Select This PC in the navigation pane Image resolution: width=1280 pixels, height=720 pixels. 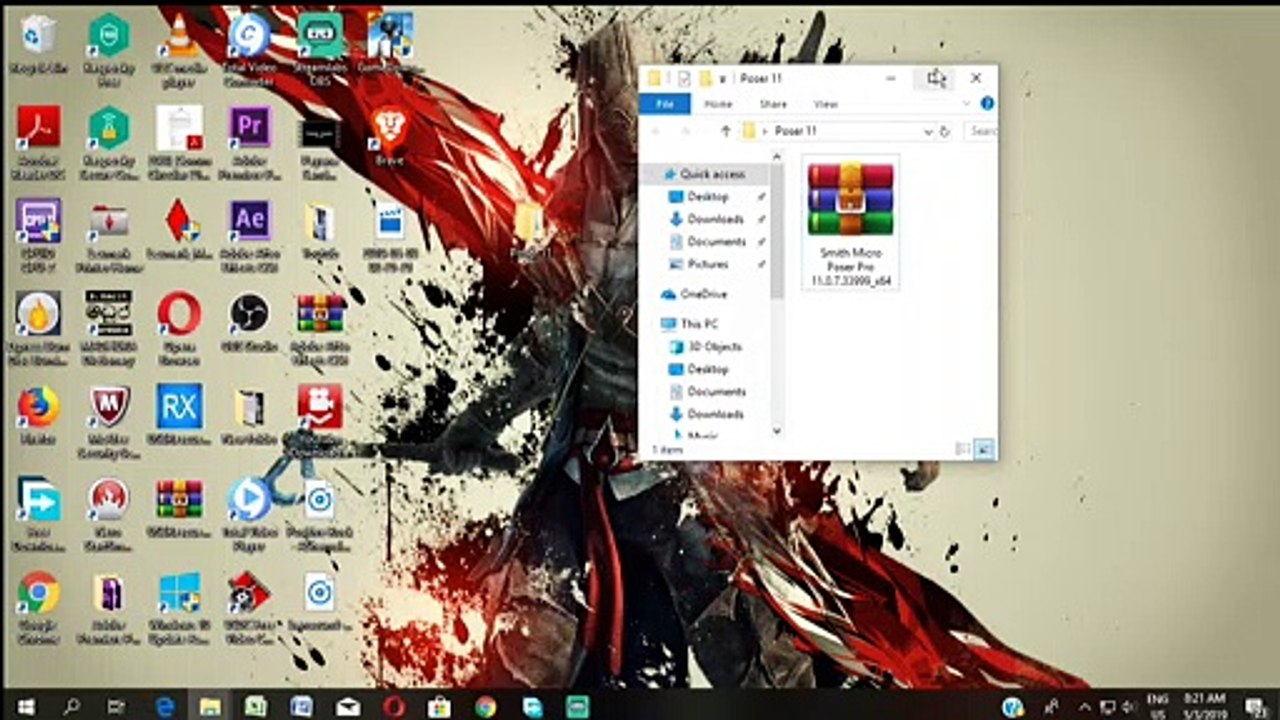point(698,324)
